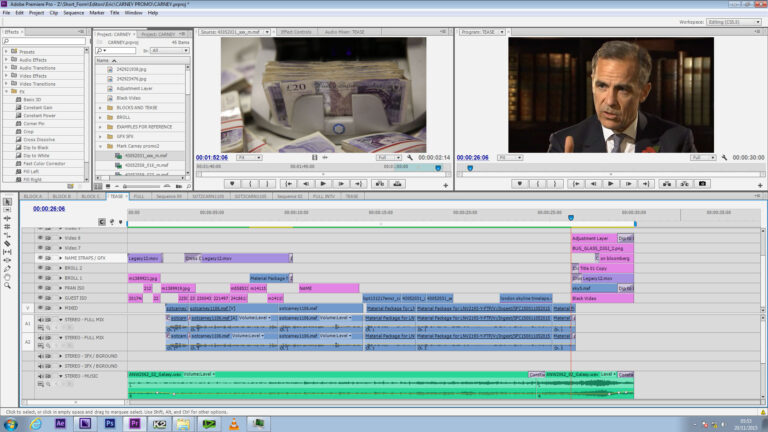Click Insert button in Source monitor
The image size is (768, 432).
pyautogui.click(x=380, y=184)
